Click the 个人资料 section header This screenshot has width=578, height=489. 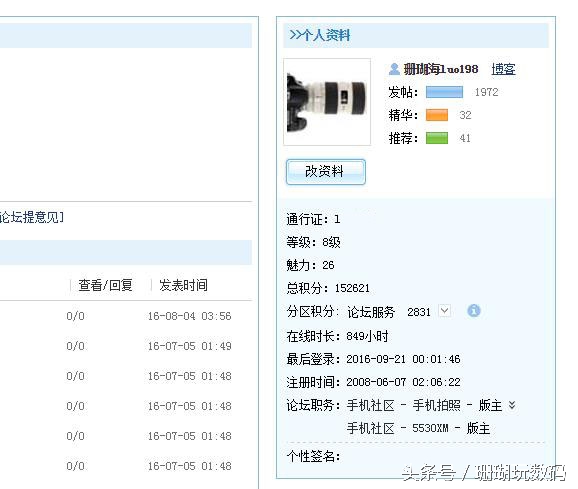tap(416, 35)
